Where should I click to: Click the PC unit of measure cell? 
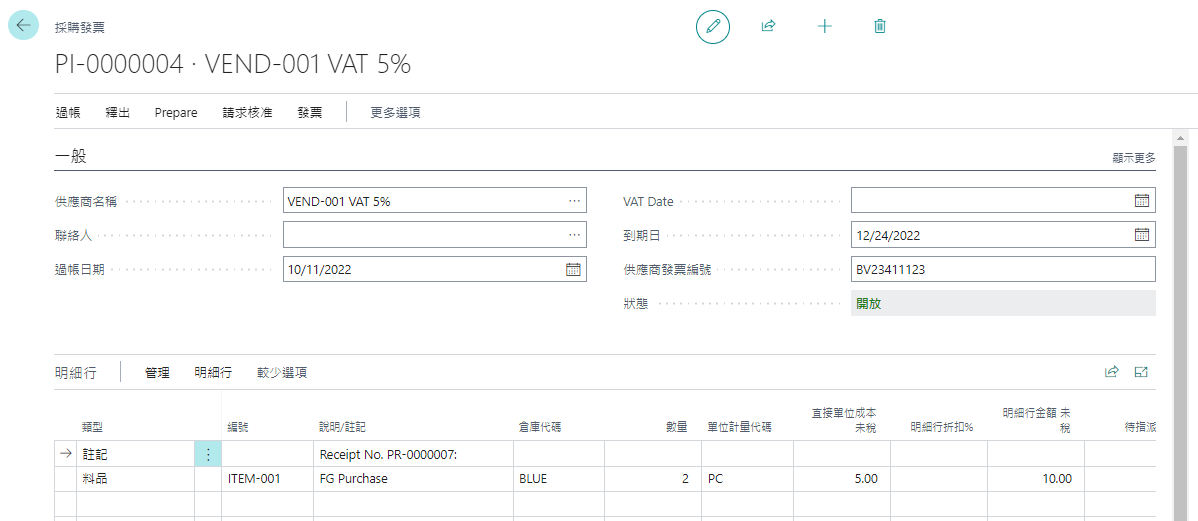click(747, 479)
